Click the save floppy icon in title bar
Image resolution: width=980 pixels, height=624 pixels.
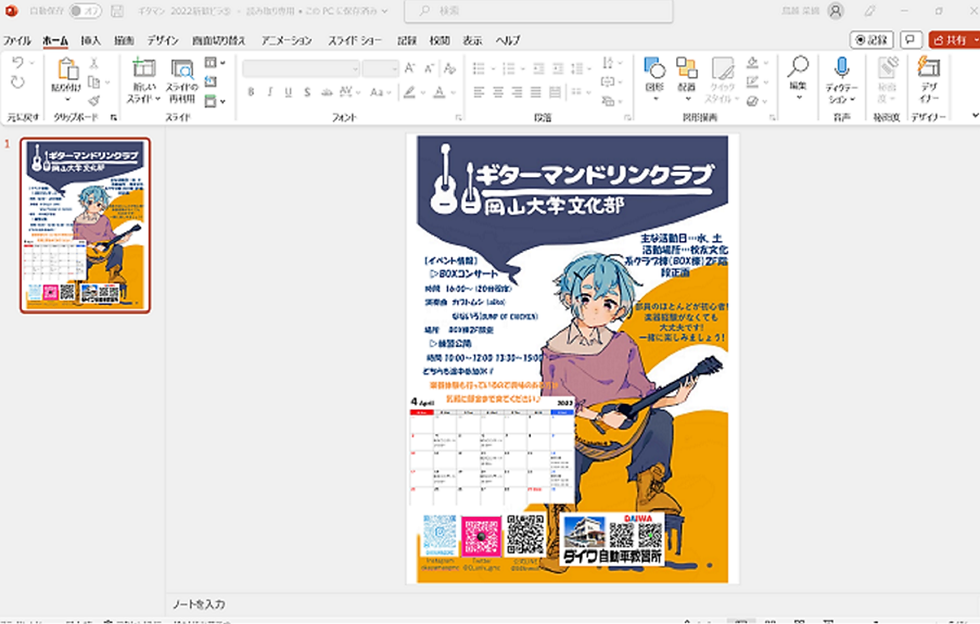coord(117,11)
